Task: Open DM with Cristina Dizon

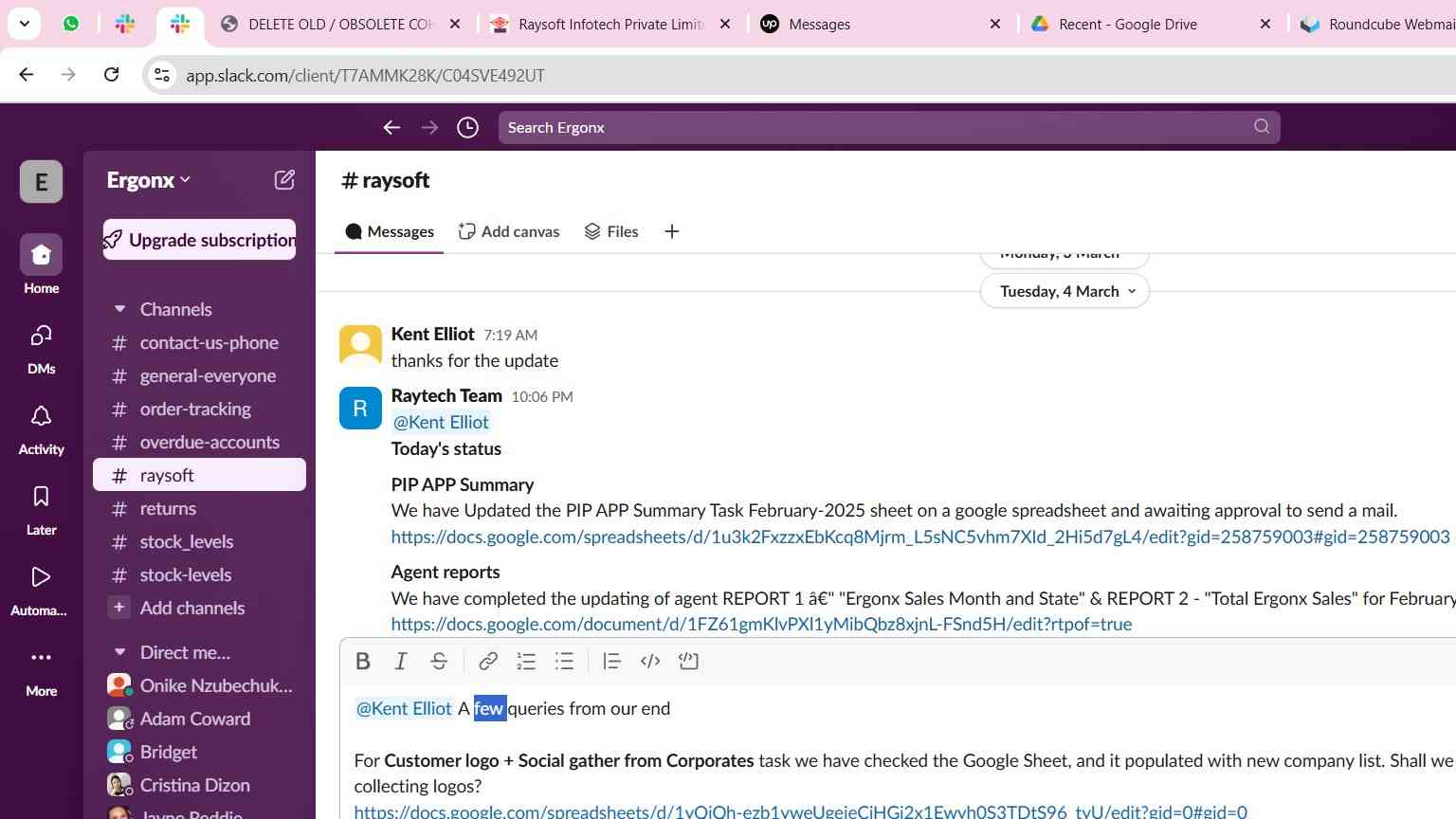Action: point(199,785)
